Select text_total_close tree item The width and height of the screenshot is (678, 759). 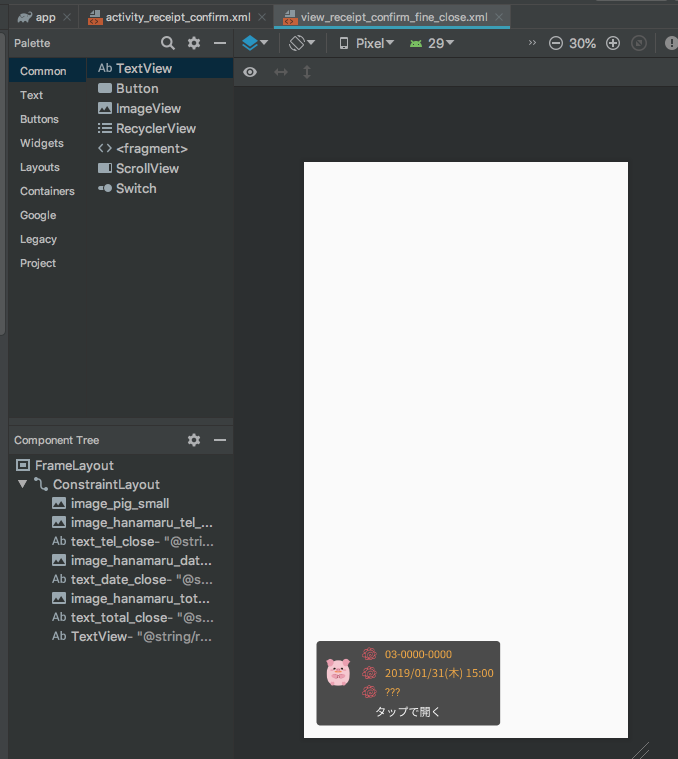(133, 617)
